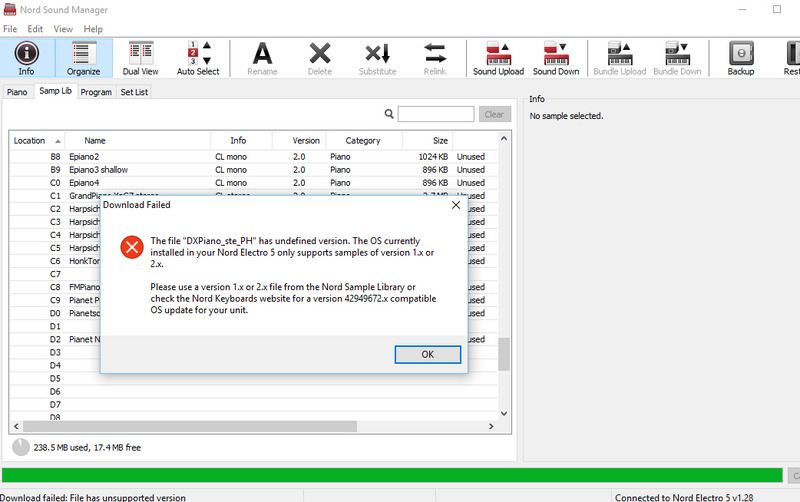
Task: Open the File menu
Action: point(10,29)
